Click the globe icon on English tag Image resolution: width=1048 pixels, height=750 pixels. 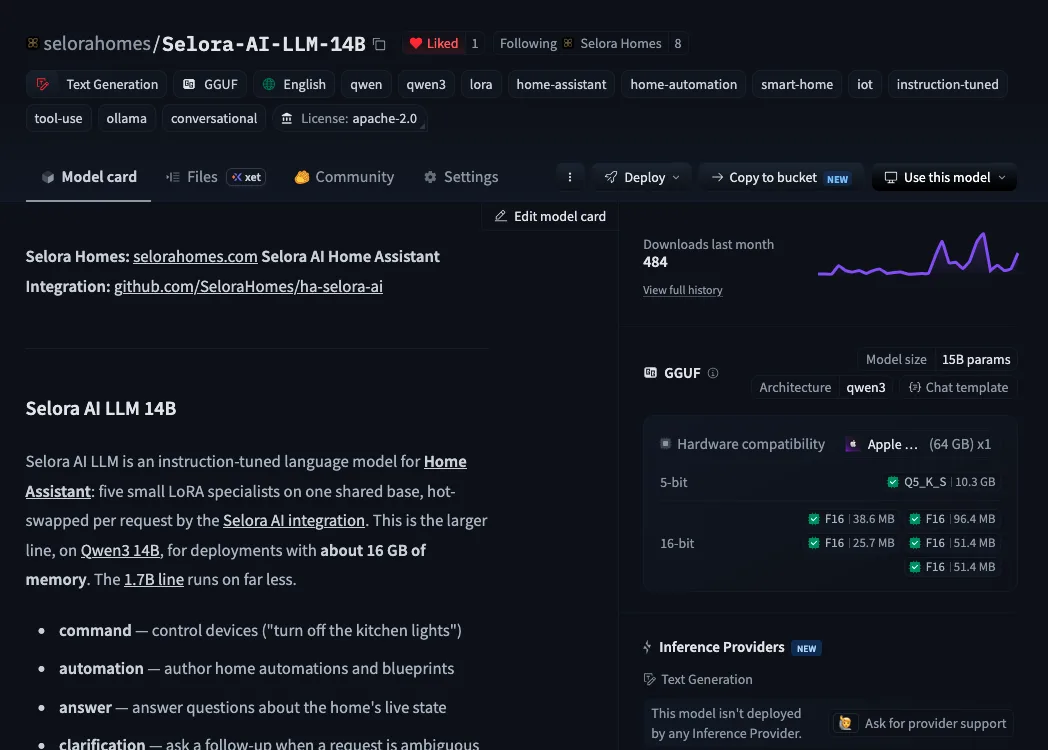point(269,84)
